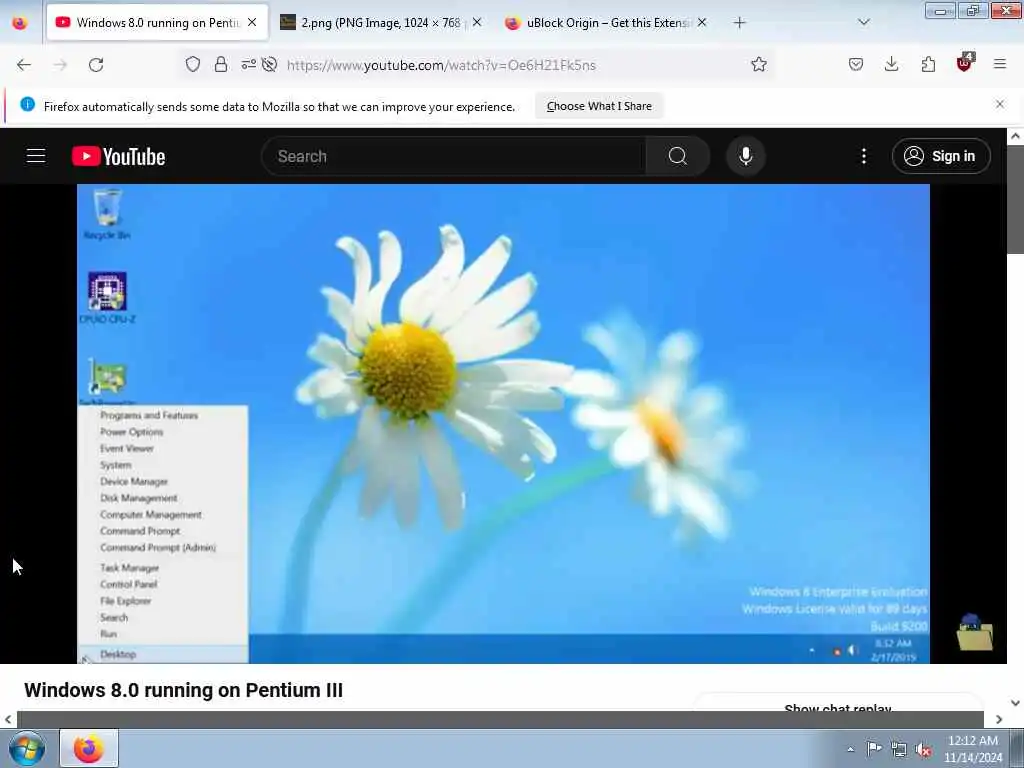Open the Firefox hamburger application menu

tap(999, 64)
